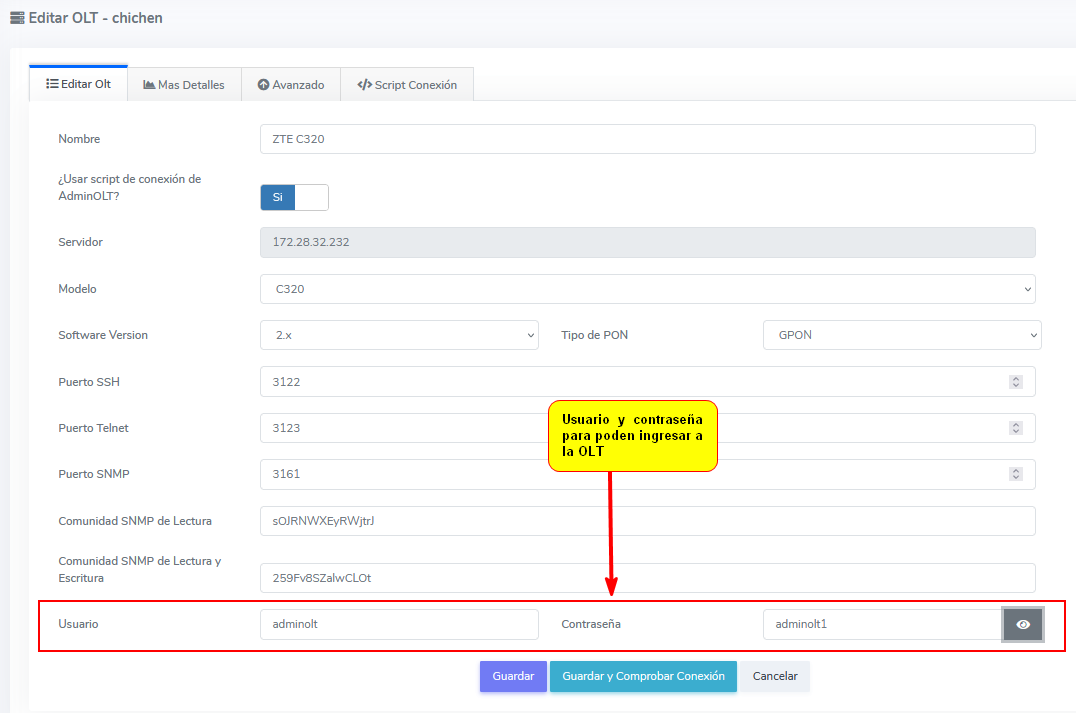The height and width of the screenshot is (713, 1076).
Task: Click into the Nombre text field
Action: (x=647, y=139)
